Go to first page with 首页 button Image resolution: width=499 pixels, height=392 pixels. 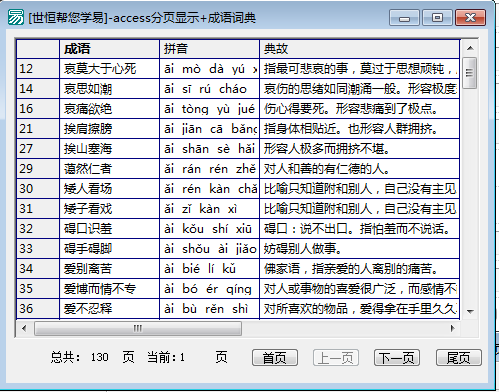tap(275, 358)
